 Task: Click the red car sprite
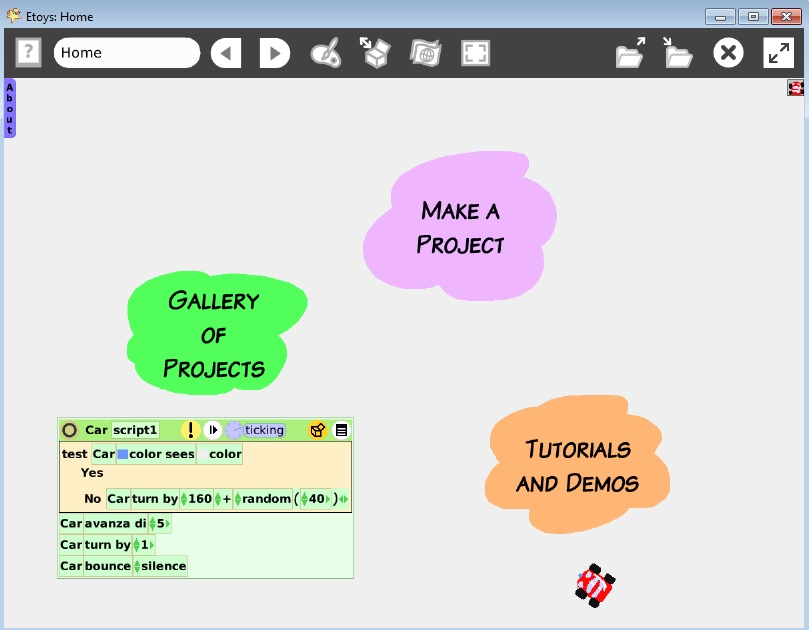pos(595,585)
